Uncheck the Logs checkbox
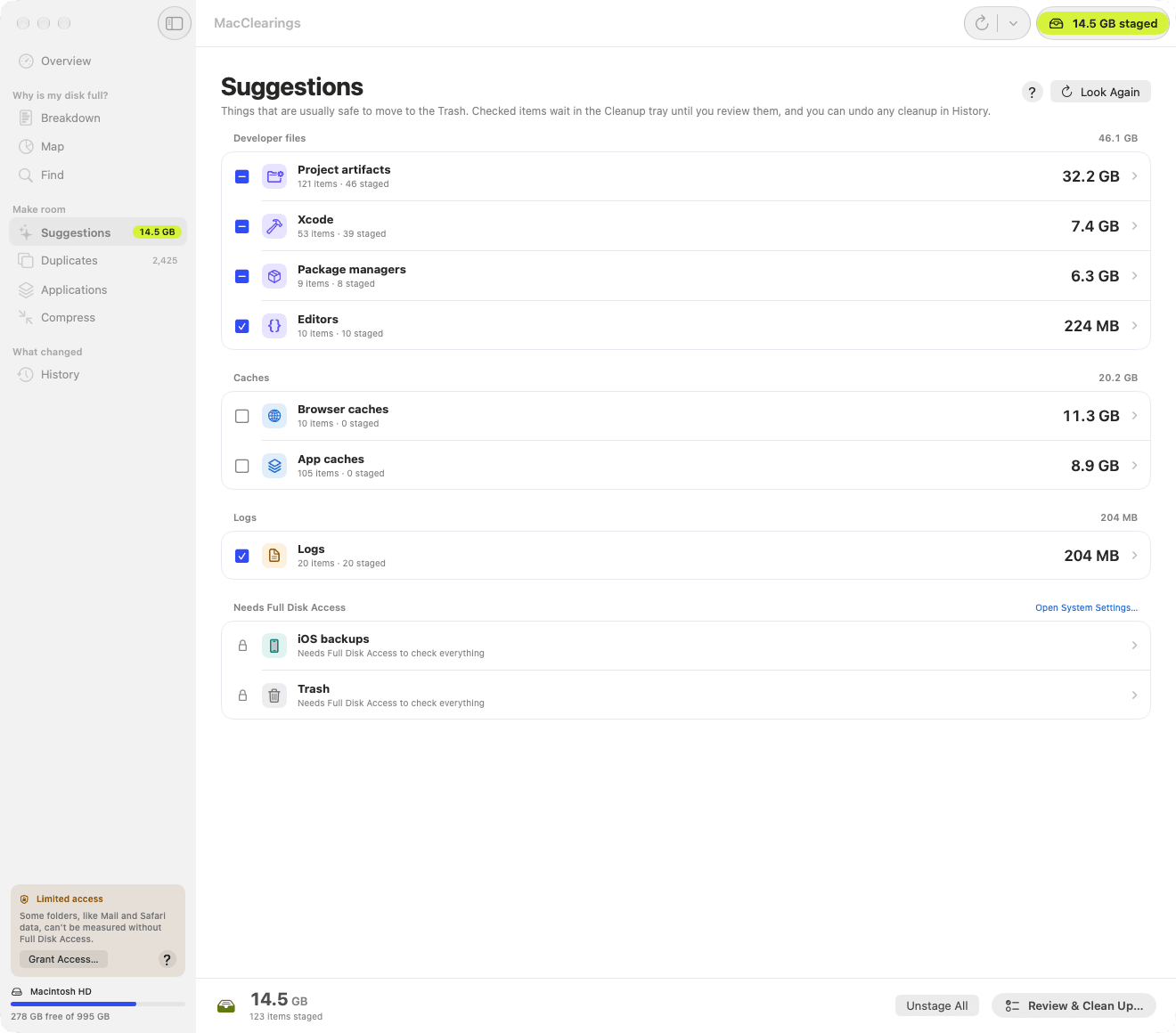 click(242, 556)
